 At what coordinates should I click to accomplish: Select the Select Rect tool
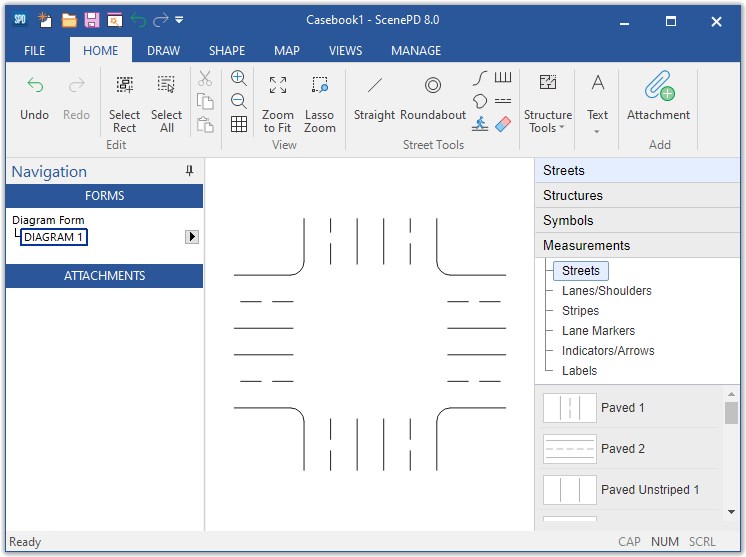coord(124,87)
